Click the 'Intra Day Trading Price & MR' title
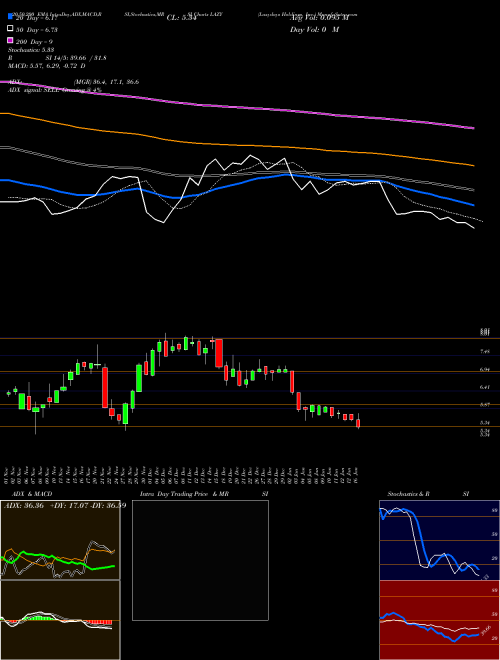Viewport: 500px width, 660px height. click(184, 494)
